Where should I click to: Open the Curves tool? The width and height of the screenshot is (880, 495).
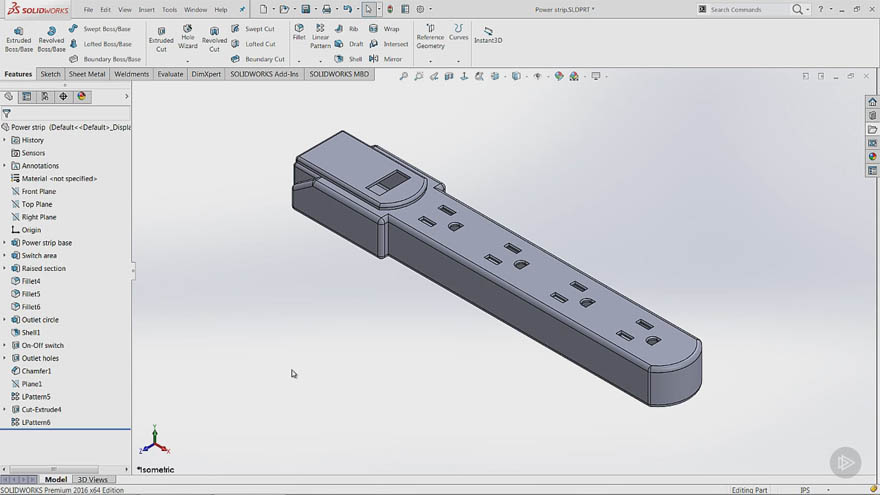point(459,32)
